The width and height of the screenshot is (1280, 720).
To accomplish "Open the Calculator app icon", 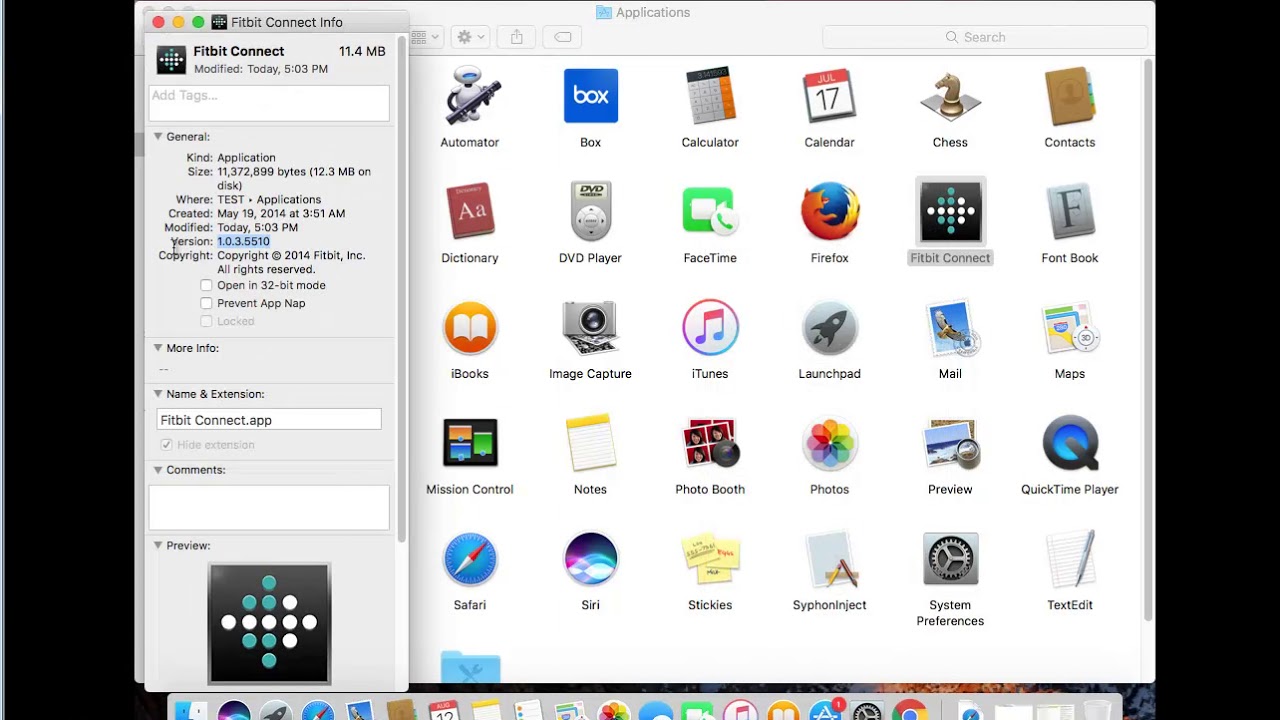I will tap(710, 96).
